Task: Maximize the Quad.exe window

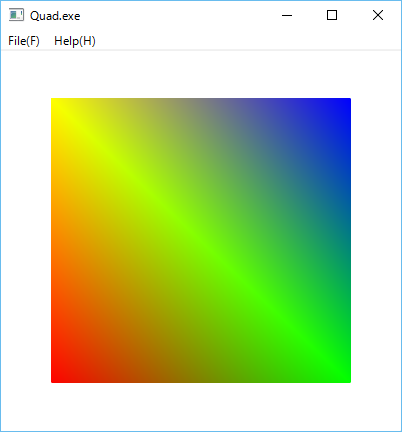Action: [x=332, y=15]
